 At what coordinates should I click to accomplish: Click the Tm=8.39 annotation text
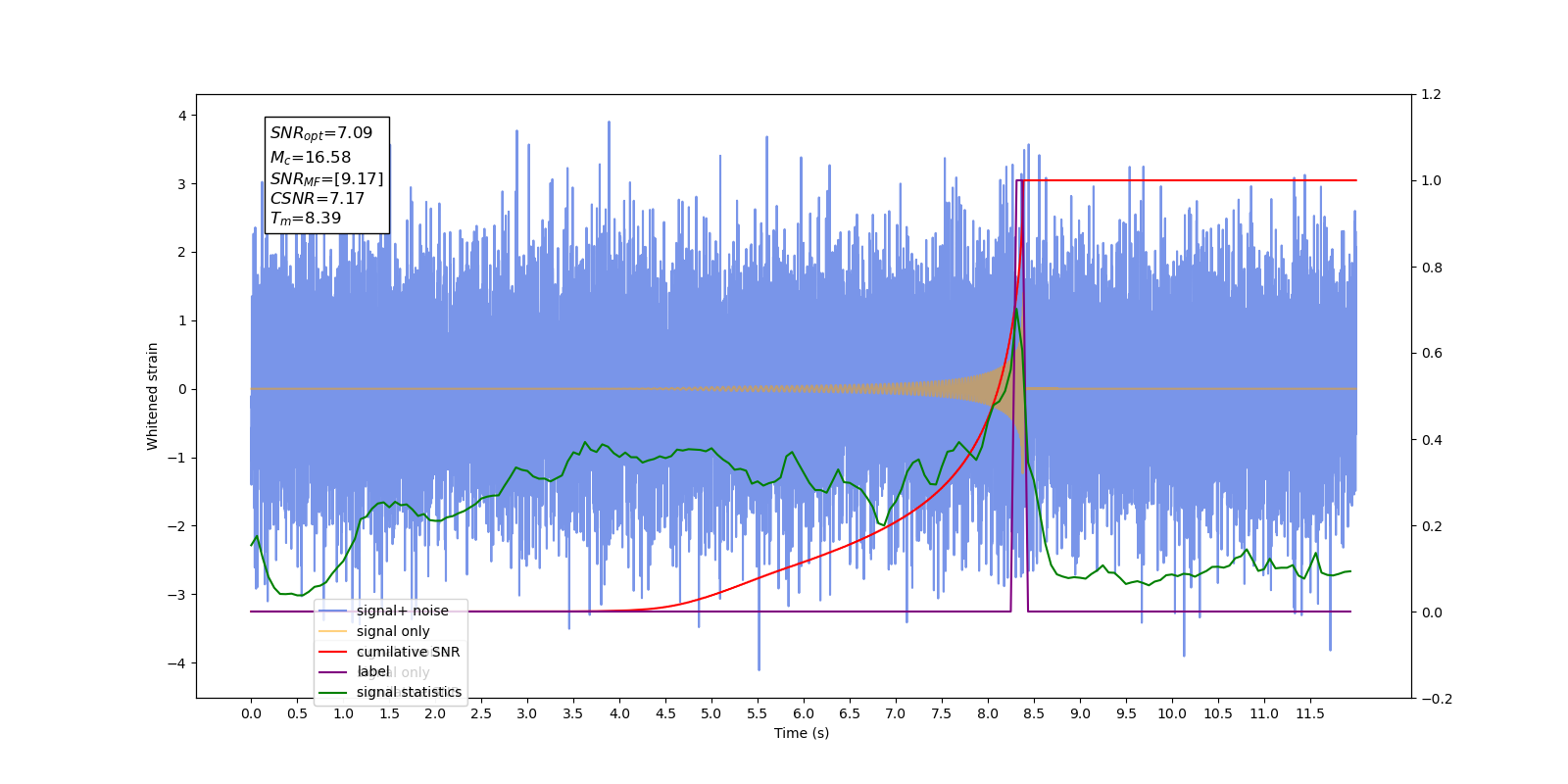coord(306,219)
